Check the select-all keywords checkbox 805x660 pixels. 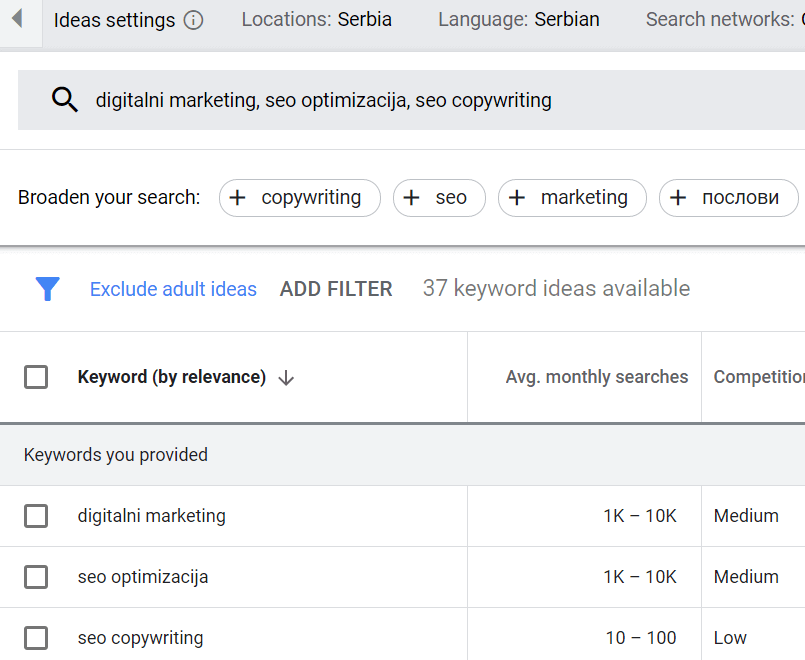37,377
